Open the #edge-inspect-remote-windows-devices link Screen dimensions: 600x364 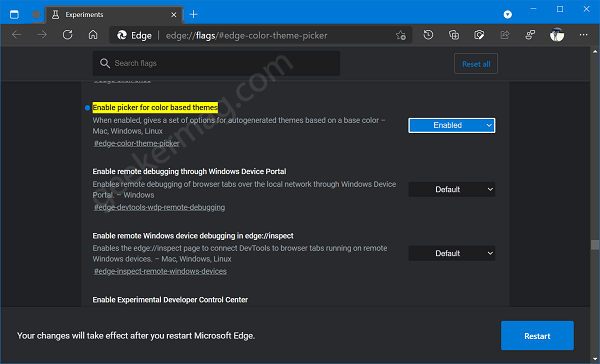point(160,271)
